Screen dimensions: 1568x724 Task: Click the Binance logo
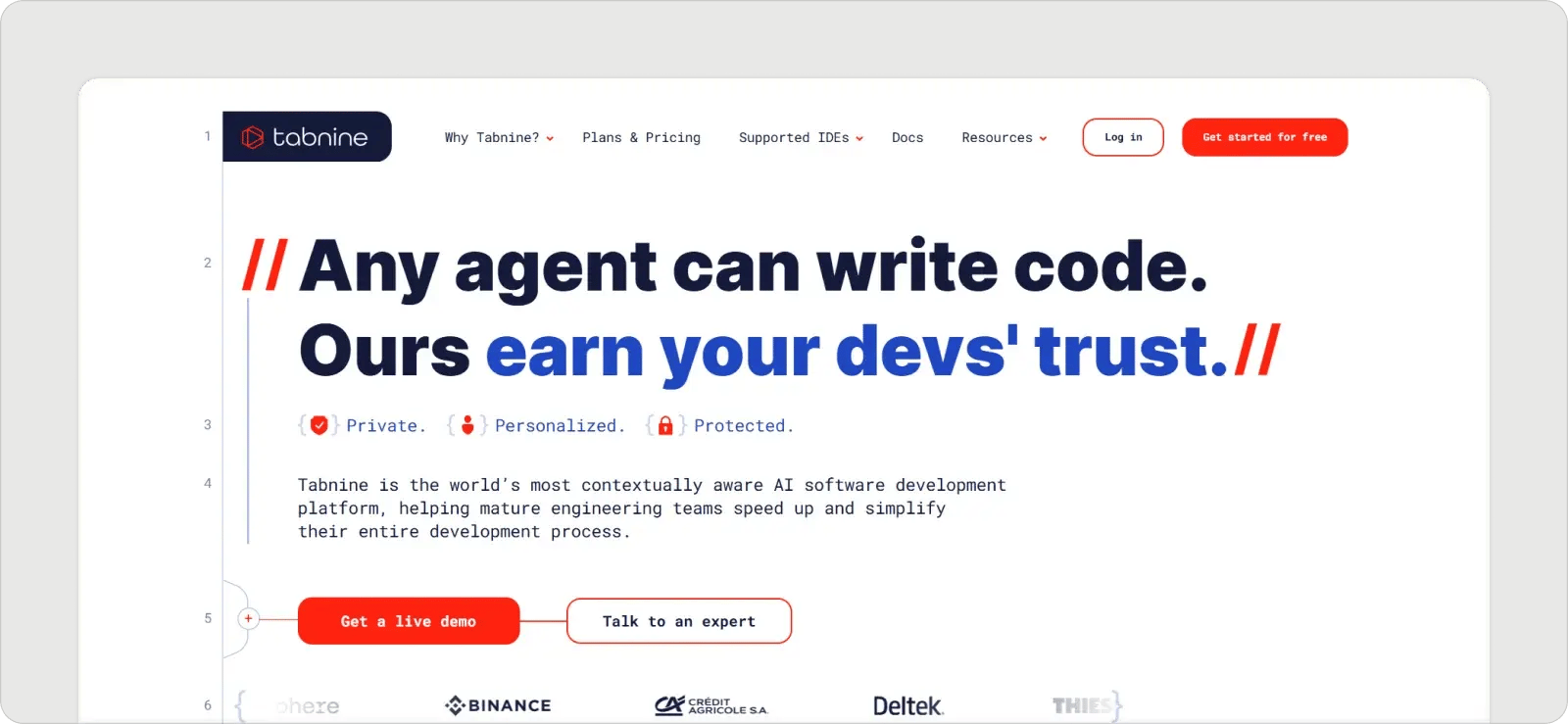(498, 705)
